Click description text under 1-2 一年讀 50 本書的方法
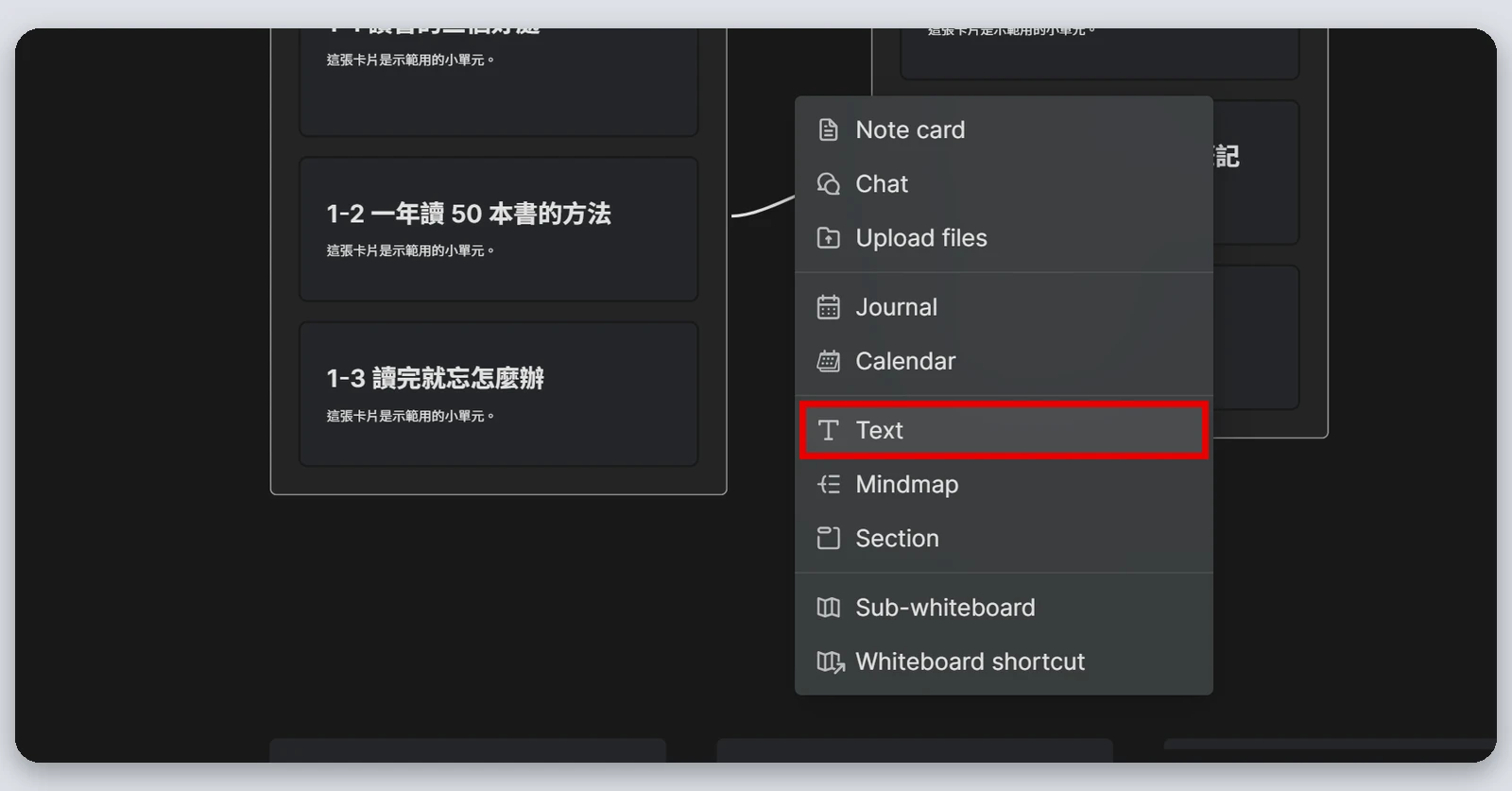 (410, 250)
